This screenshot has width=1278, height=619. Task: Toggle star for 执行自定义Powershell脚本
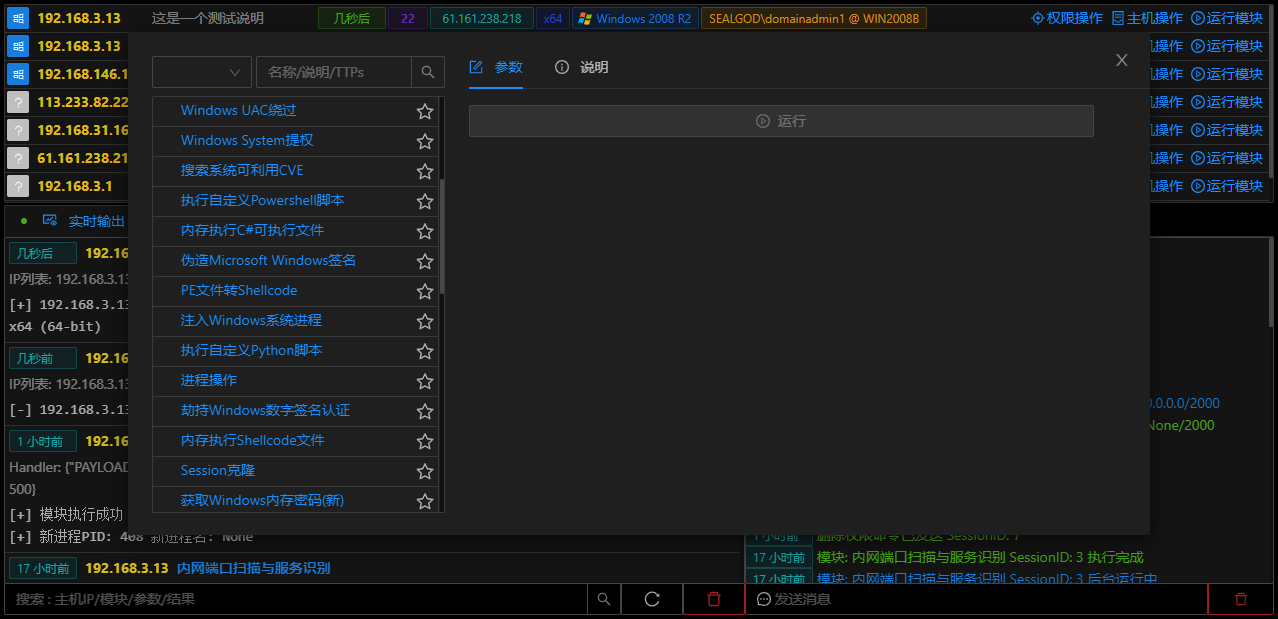(425, 201)
